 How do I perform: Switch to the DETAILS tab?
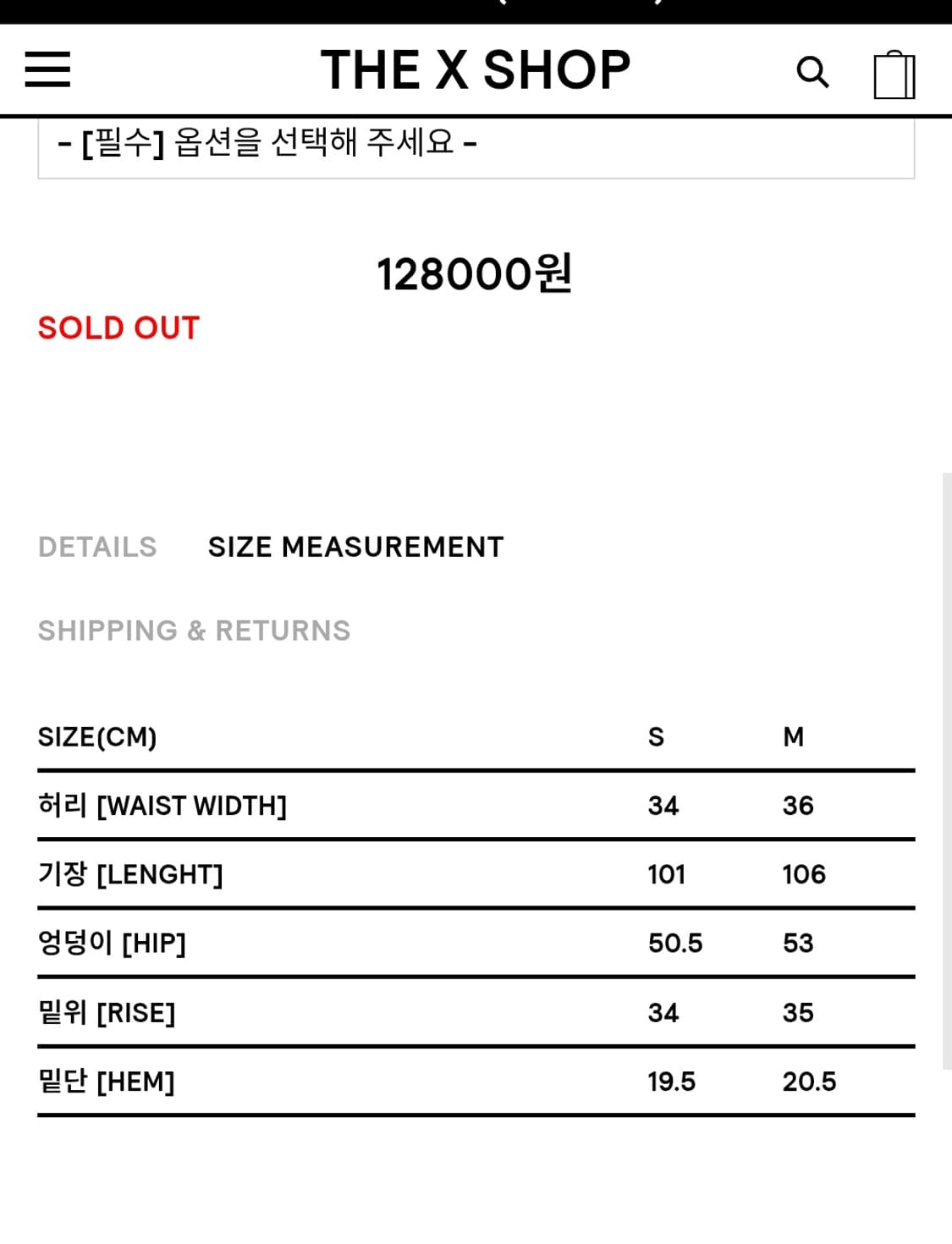97,547
